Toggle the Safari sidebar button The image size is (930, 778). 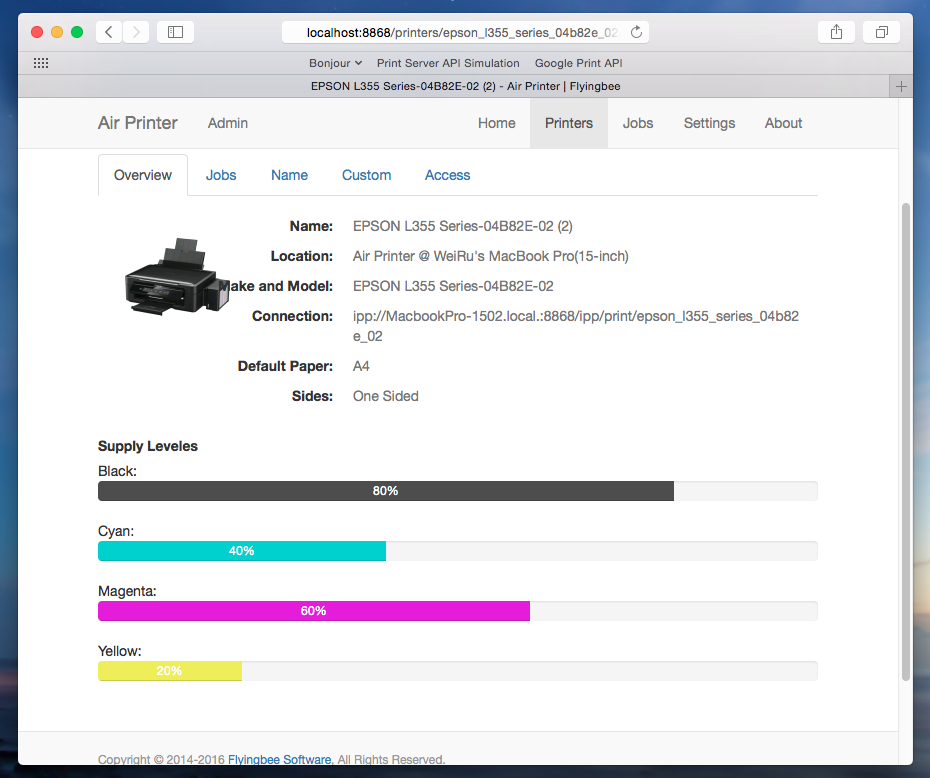tap(176, 32)
